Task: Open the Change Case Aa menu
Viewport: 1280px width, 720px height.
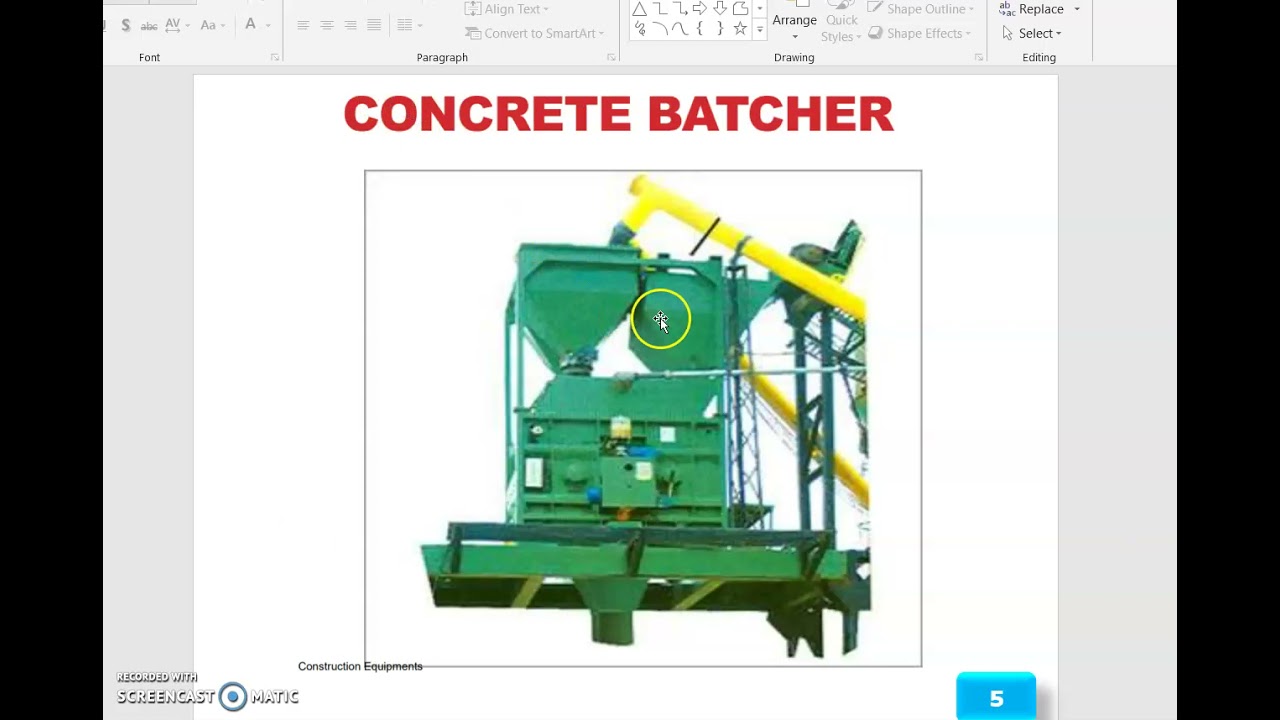Action: click(212, 25)
